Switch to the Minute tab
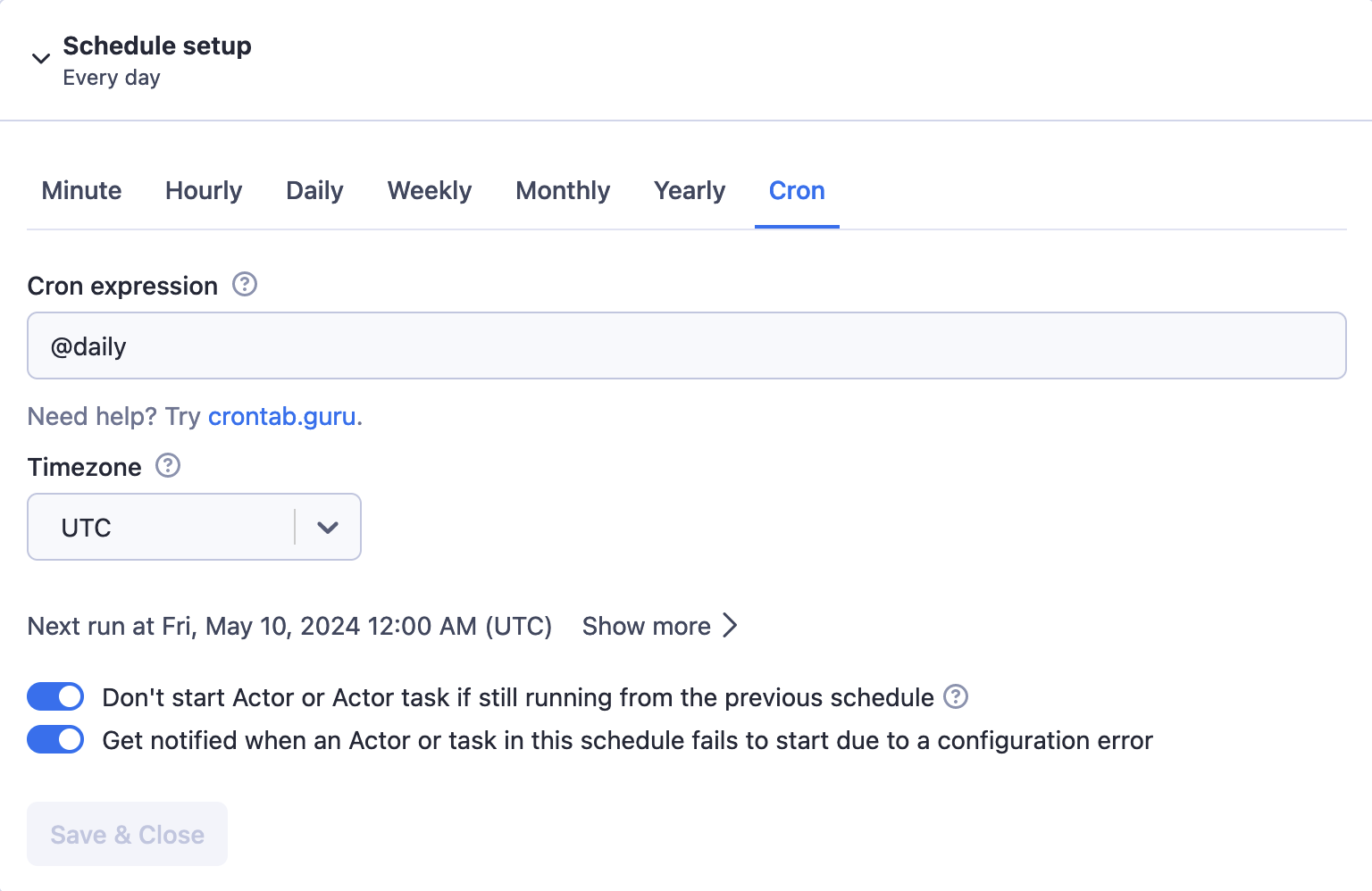The height and width of the screenshot is (891, 1372). pyautogui.click(x=81, y=191)
